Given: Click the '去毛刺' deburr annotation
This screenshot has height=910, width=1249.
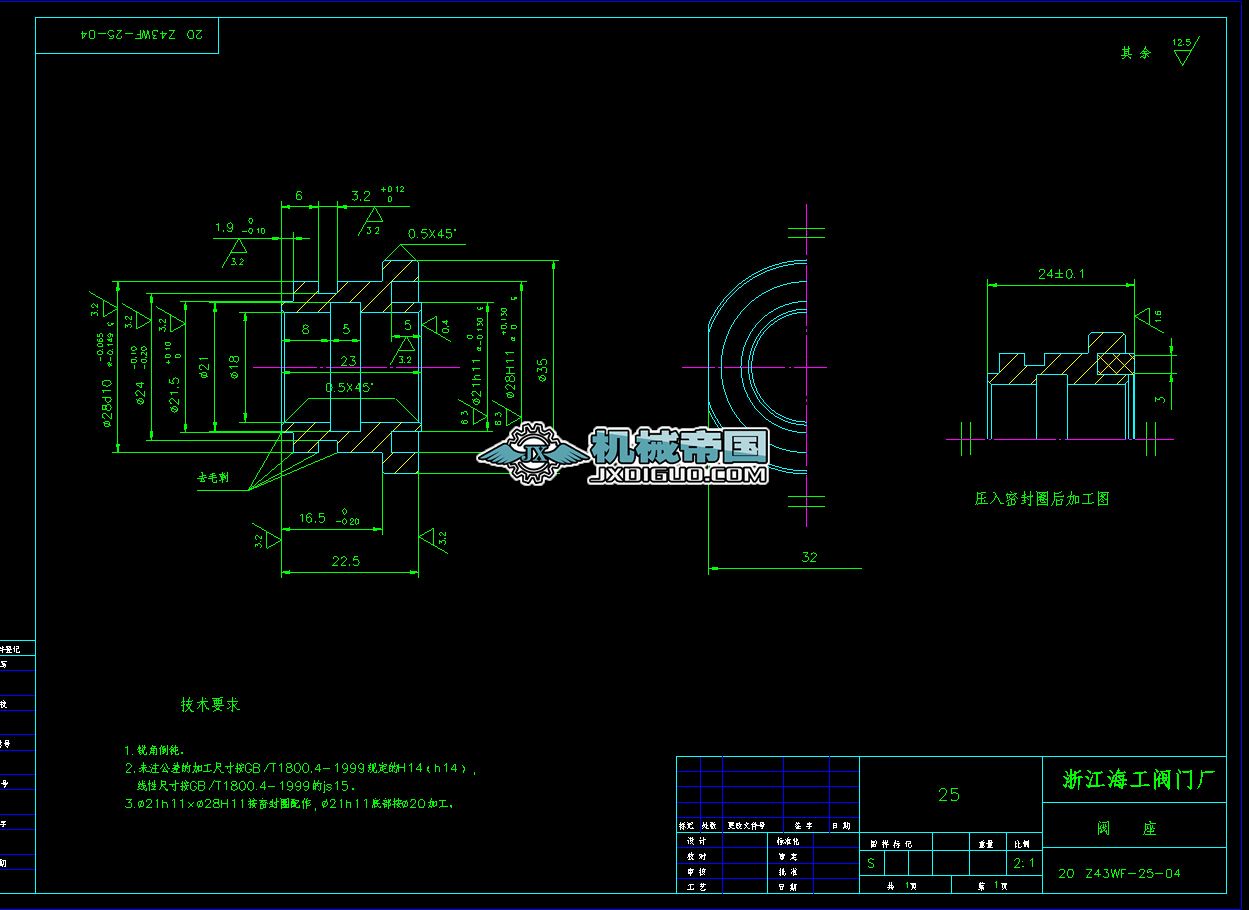Looking at the screenshot, I should click(212, 477).
